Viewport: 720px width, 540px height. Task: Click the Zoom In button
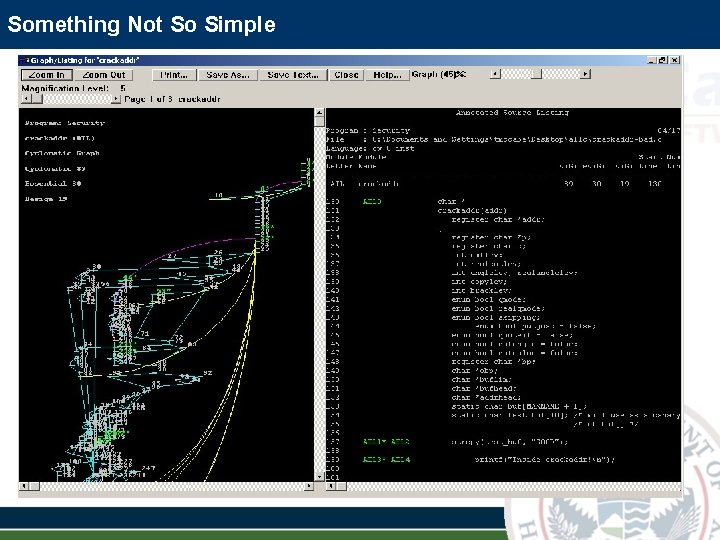pos(47,75)
